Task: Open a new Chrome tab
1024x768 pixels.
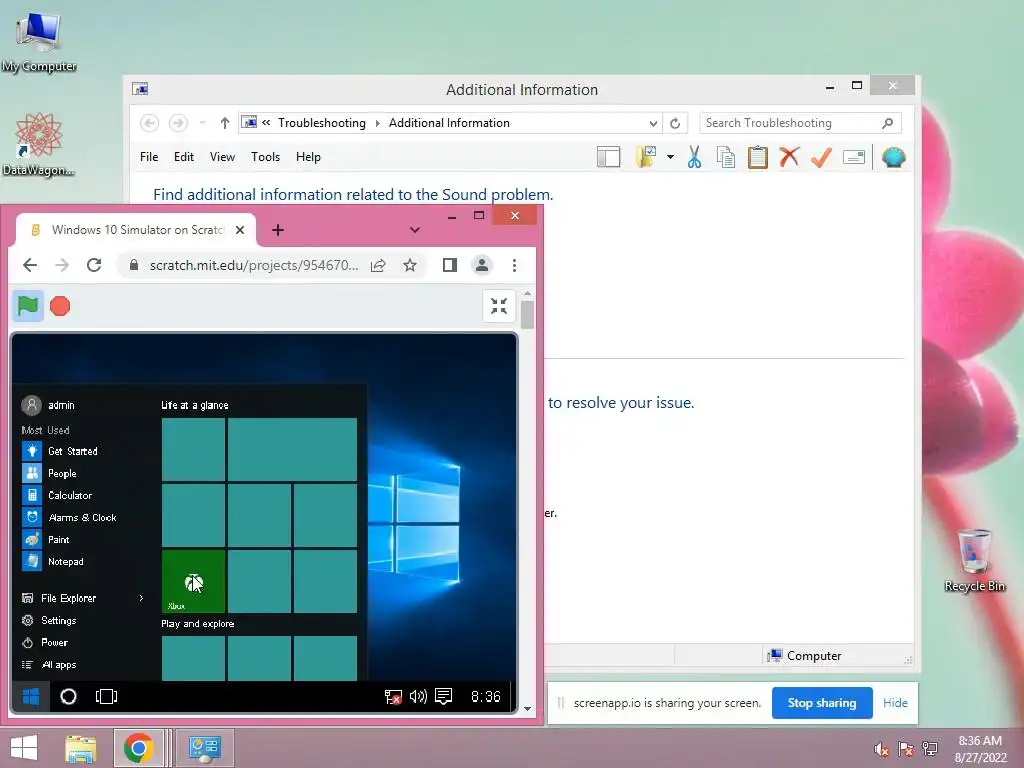Action: click(x=278, y=230)
